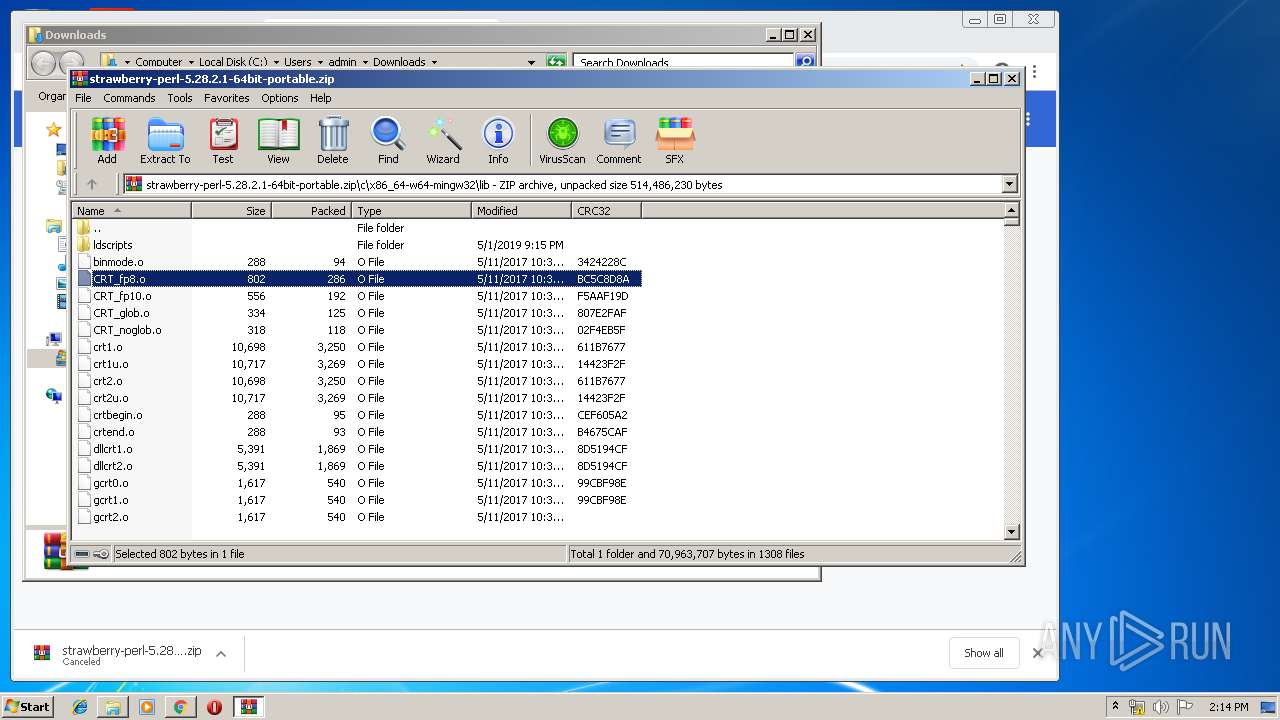Select file CRT_noglob.o
1280x720 pixels.
(x=357, y=330)
